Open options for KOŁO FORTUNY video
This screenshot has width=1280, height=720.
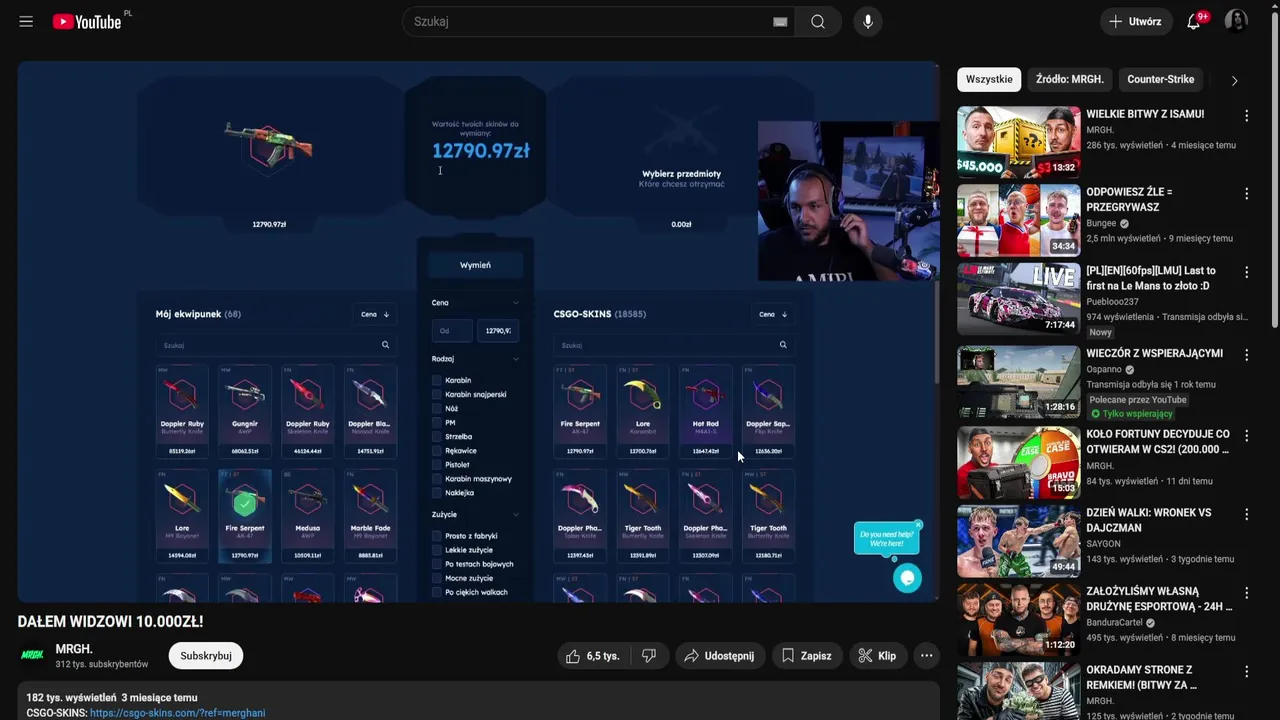pos(1246,436)
